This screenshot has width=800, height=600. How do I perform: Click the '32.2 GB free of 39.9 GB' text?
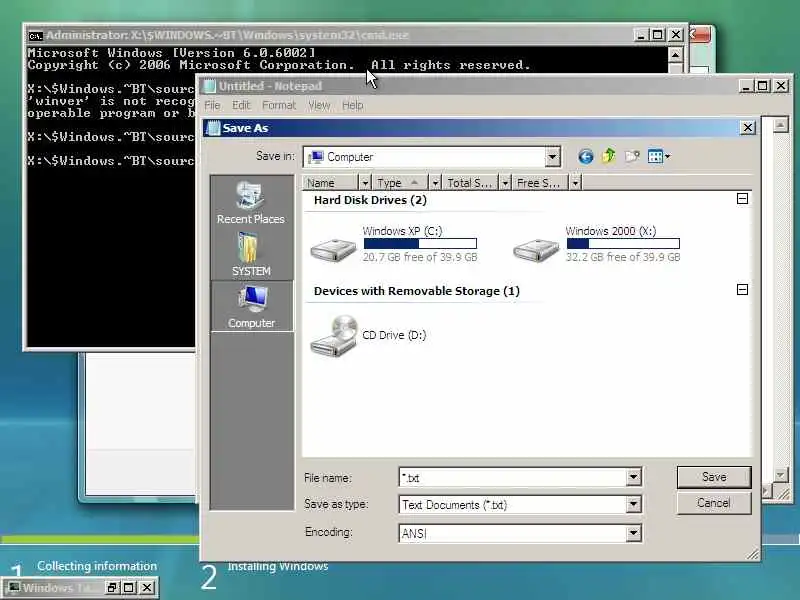tap(623, 257)
